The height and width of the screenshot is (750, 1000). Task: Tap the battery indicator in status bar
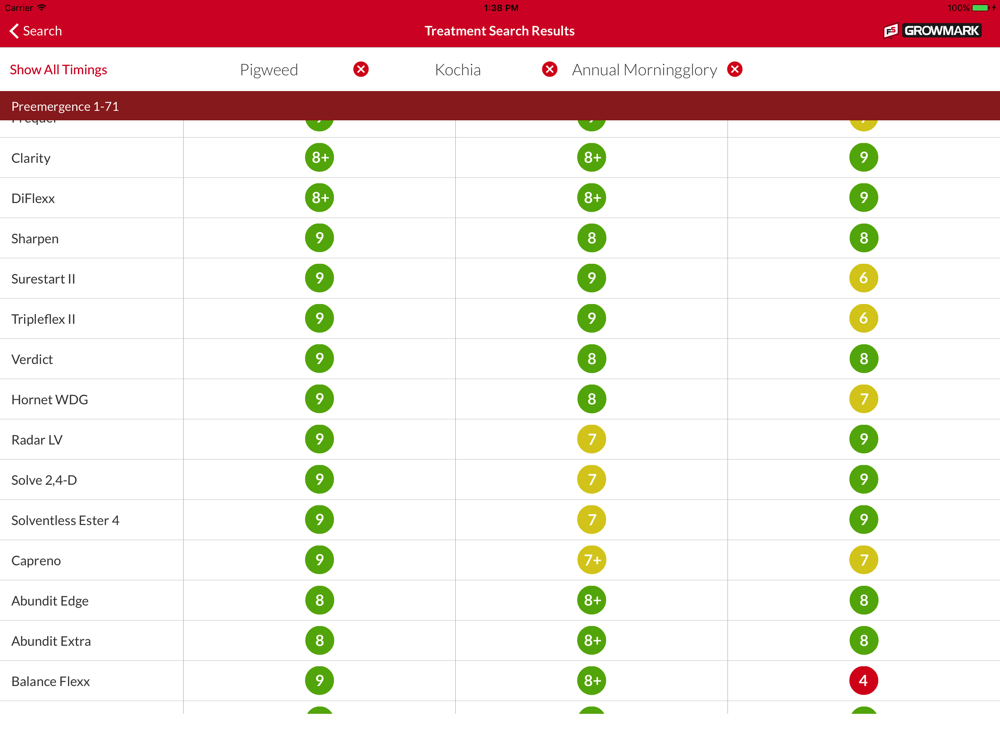click(x=981, y=8)
